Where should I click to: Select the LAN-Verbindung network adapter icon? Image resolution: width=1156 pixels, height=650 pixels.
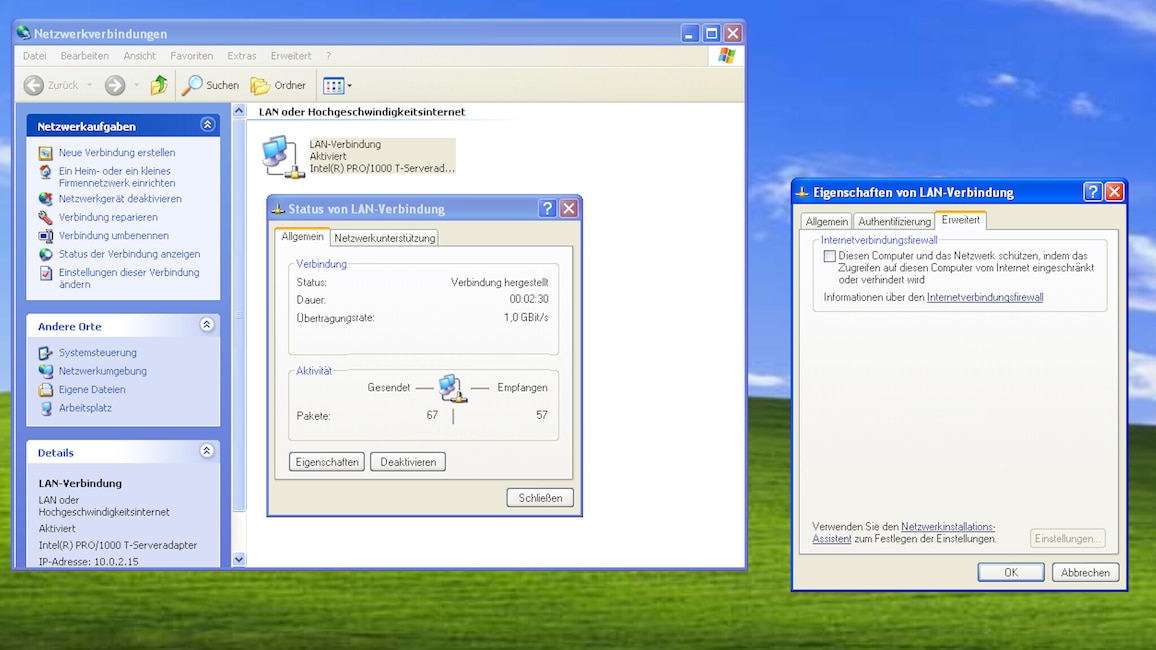click(282, 156)
